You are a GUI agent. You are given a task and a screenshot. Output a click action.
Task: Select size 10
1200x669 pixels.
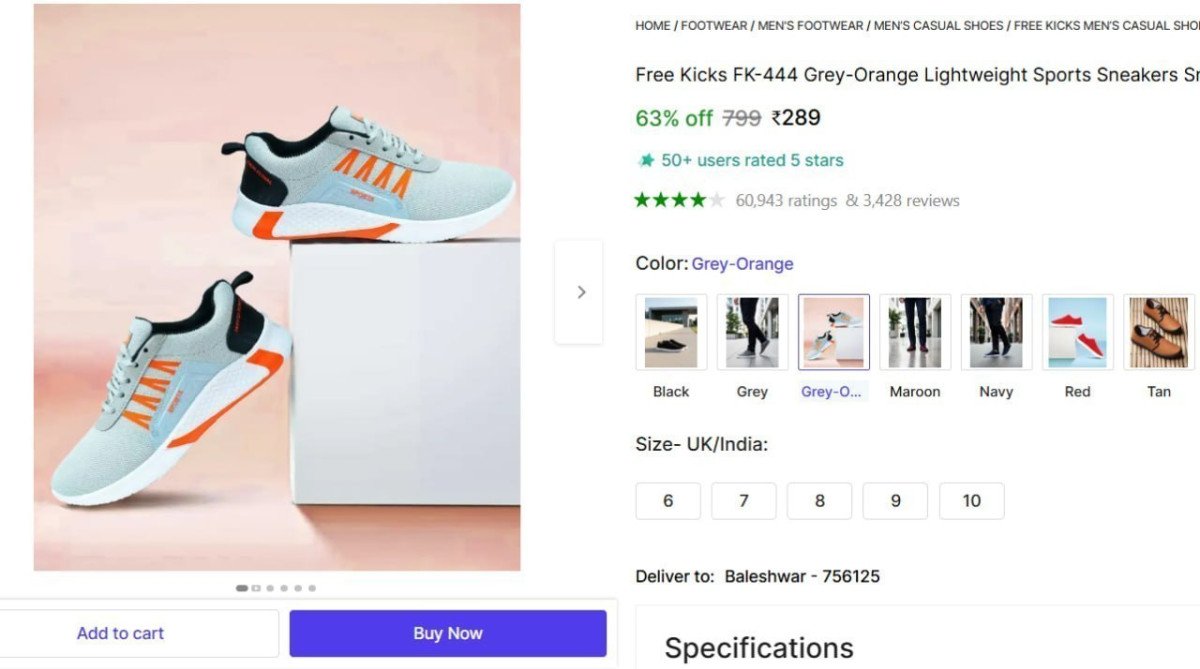[x=971, y=500]
